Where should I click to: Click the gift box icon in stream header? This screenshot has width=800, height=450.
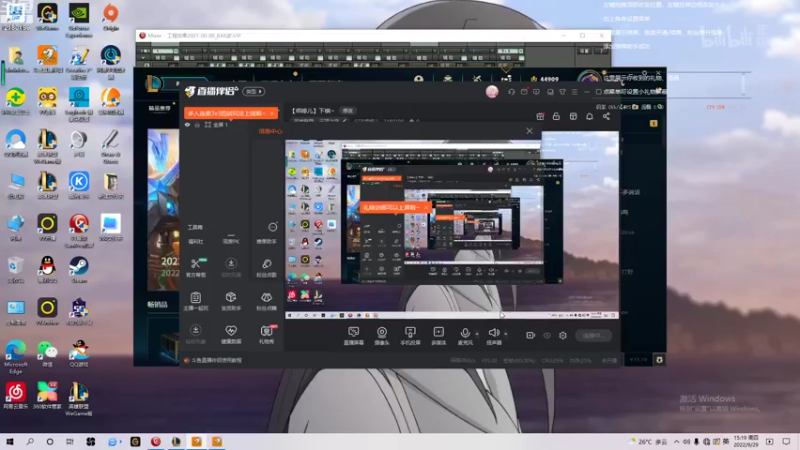tap(540, 116)
